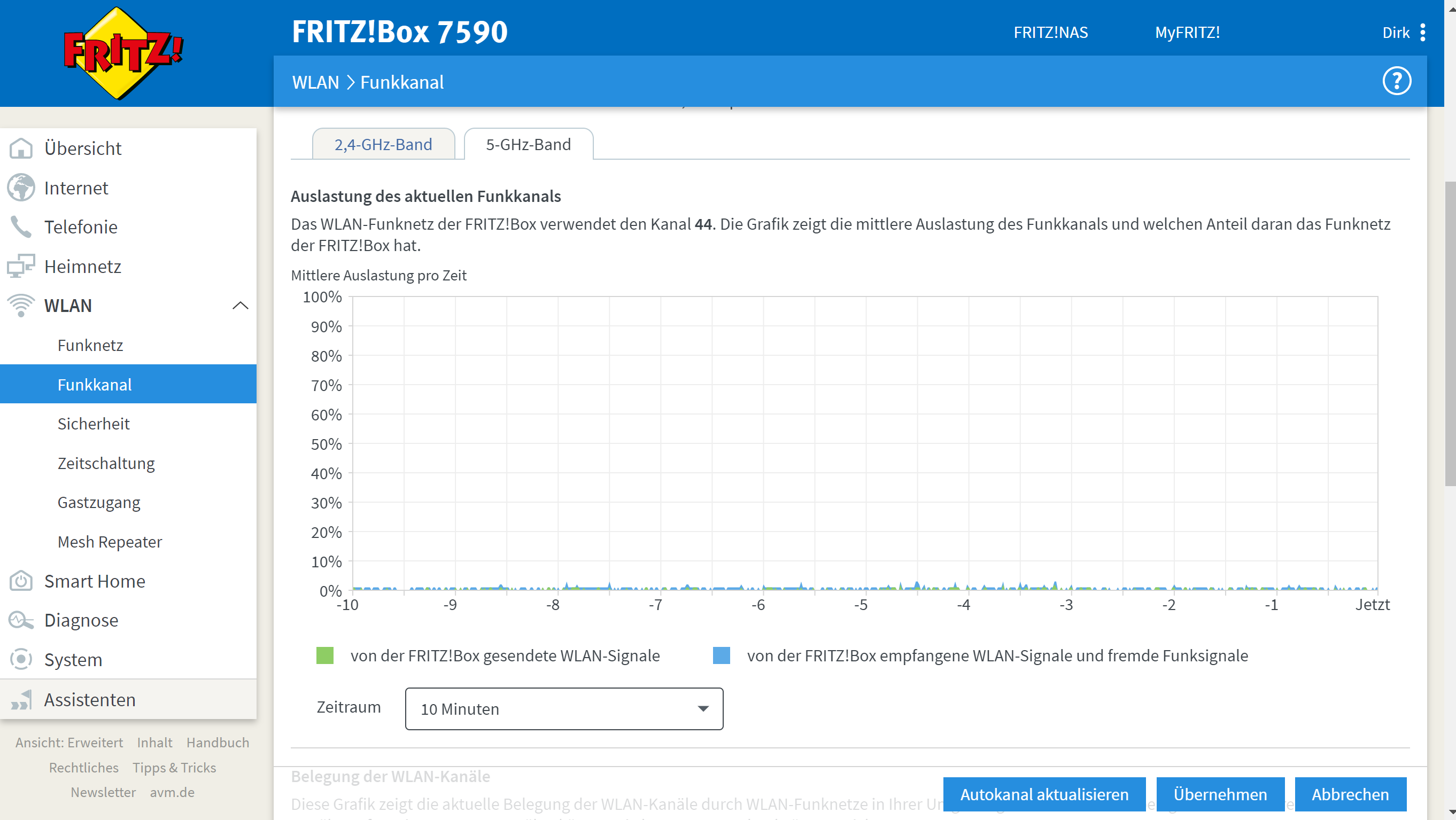Switch to the 2,4-GHz-Band tab
Viewport: 1456px width, 820px height.
tap(383, 145)
